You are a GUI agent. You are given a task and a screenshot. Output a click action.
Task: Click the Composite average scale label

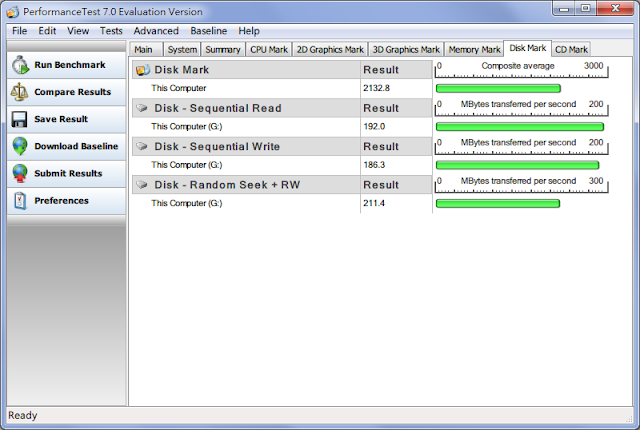coord(518,66)
